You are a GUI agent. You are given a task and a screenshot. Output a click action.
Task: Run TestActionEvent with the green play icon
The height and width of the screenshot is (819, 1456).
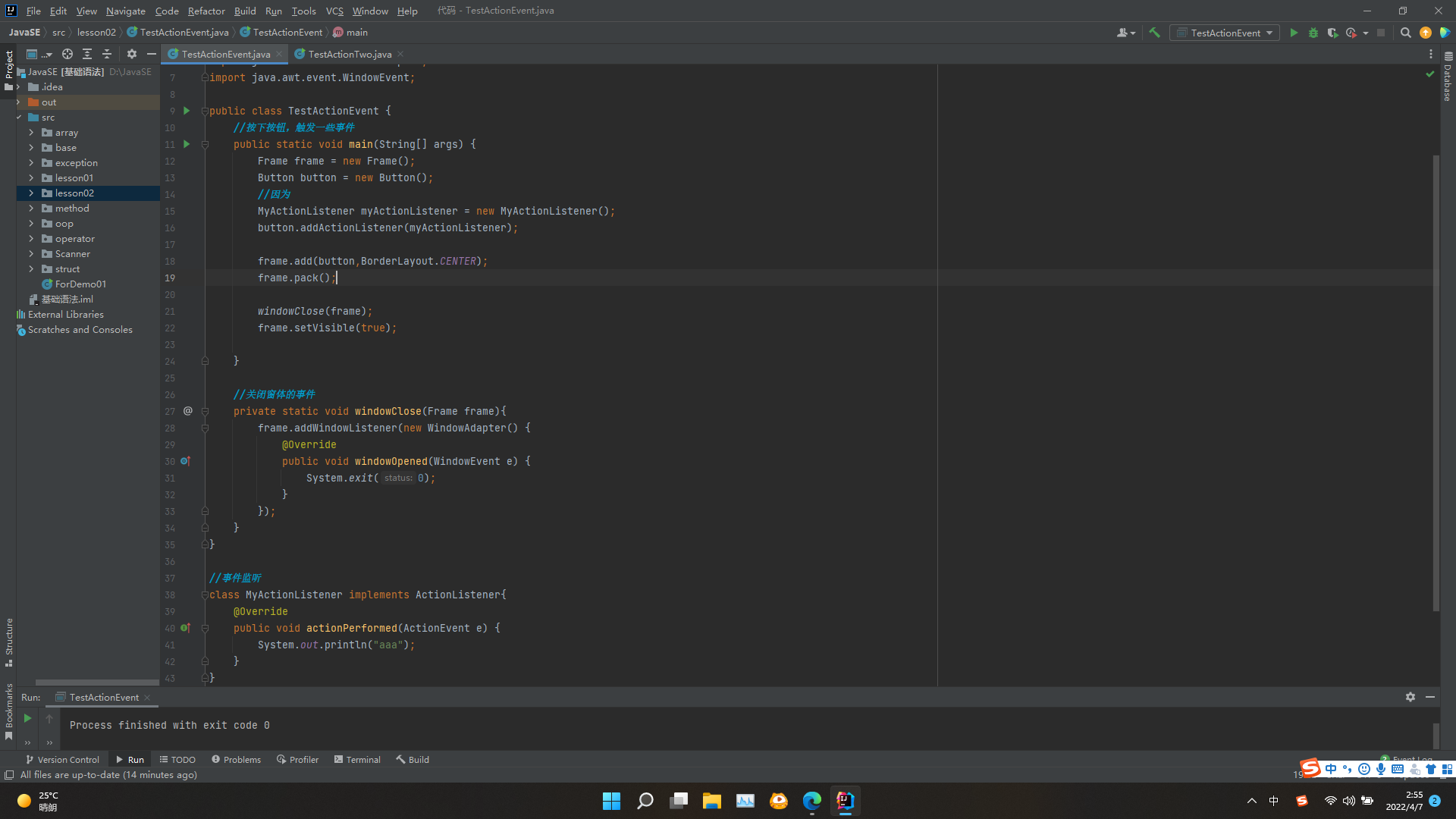tap(1294, 33)
